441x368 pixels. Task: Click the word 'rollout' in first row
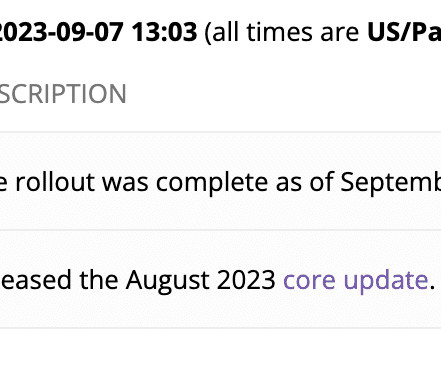pyautogui.click(x=55, y=183)
